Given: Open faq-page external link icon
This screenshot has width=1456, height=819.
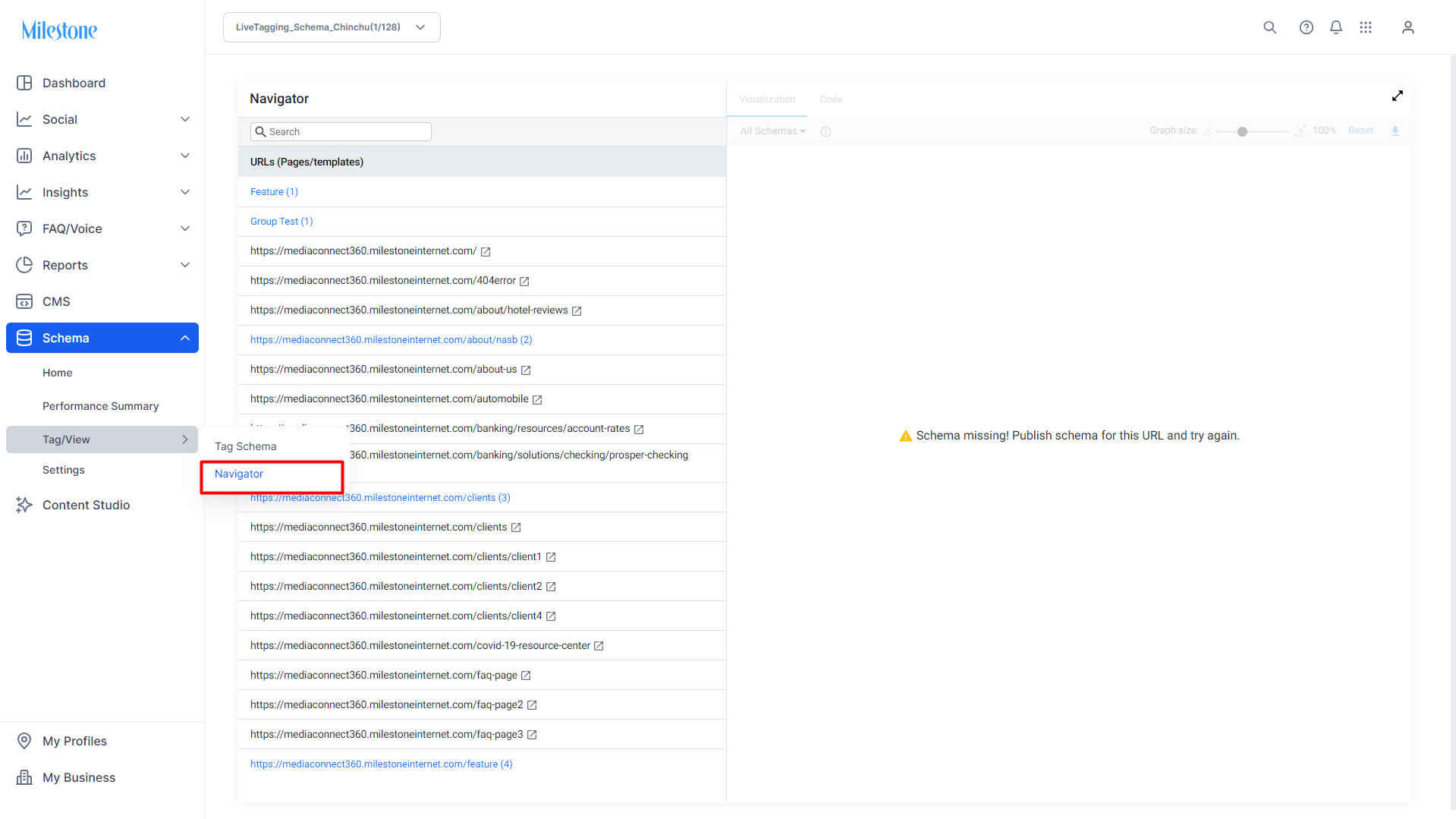Looking at the screenshot, I should (526, 676).
